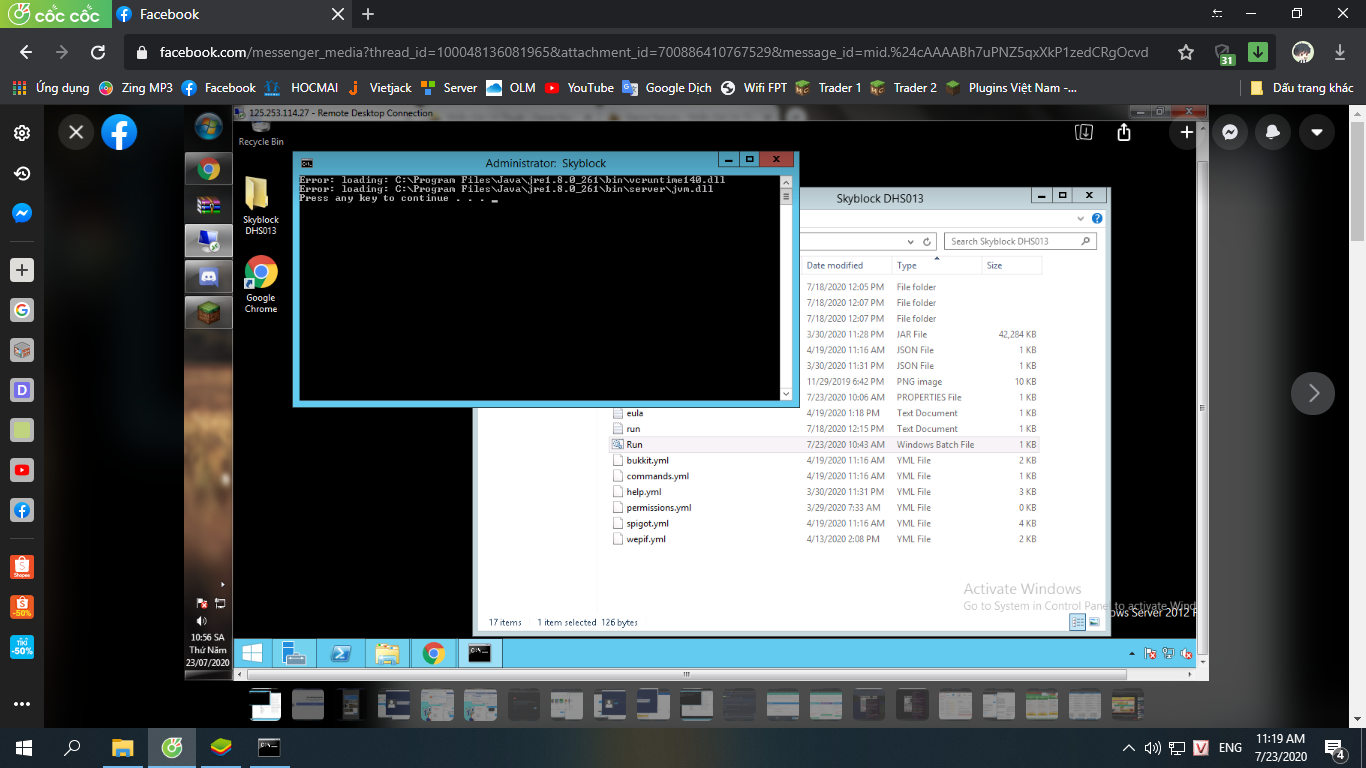Click the Google Chrome desktop shortcut in the photo
Image resolution: width=1366 pixels, height=768 pixels.
[x=260, y=285]
